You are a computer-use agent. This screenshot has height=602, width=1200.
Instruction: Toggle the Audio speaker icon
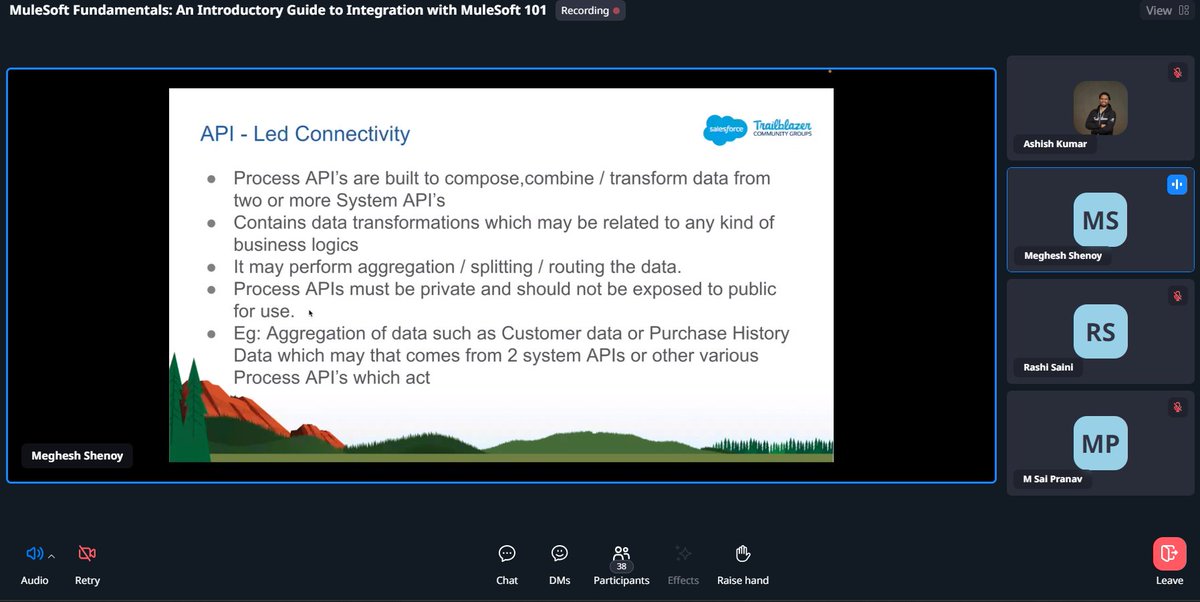pos(35,553)
